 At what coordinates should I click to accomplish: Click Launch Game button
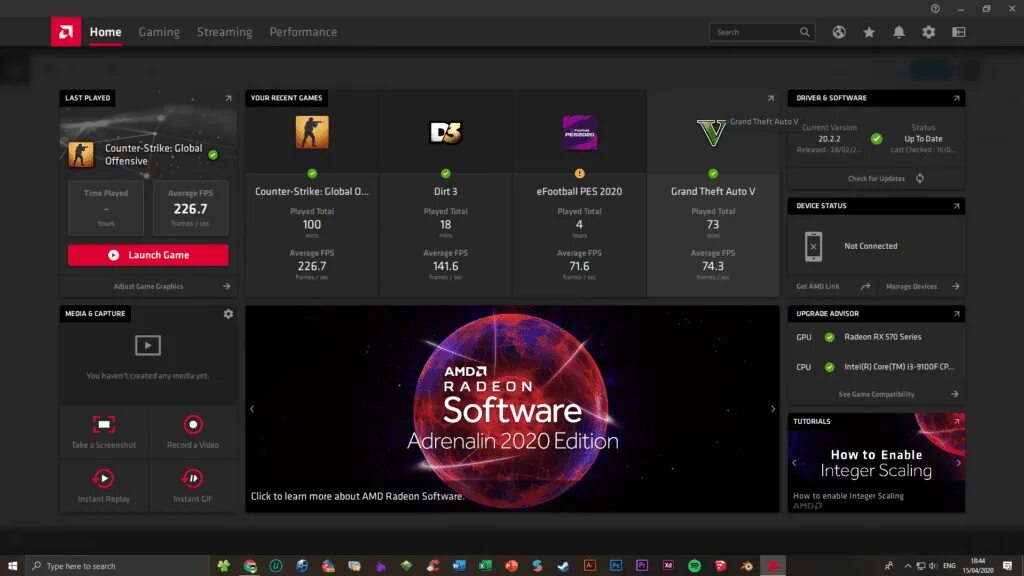point(148,255)
